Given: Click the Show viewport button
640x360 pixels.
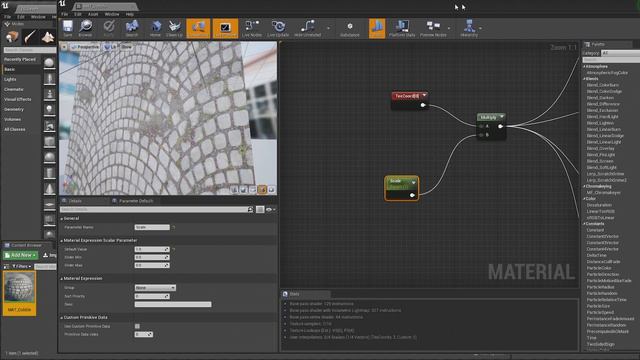Looking at the screenshot, I should [x=126, y=47].
